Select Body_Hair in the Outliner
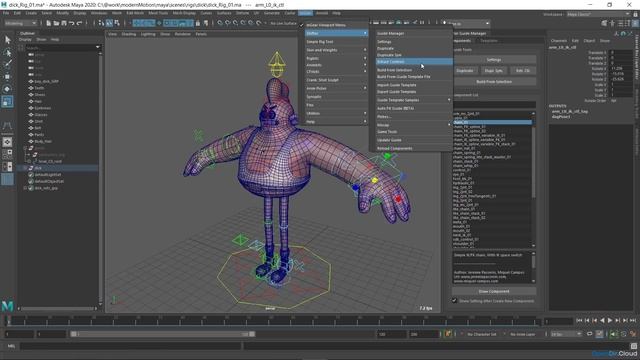 43,141
